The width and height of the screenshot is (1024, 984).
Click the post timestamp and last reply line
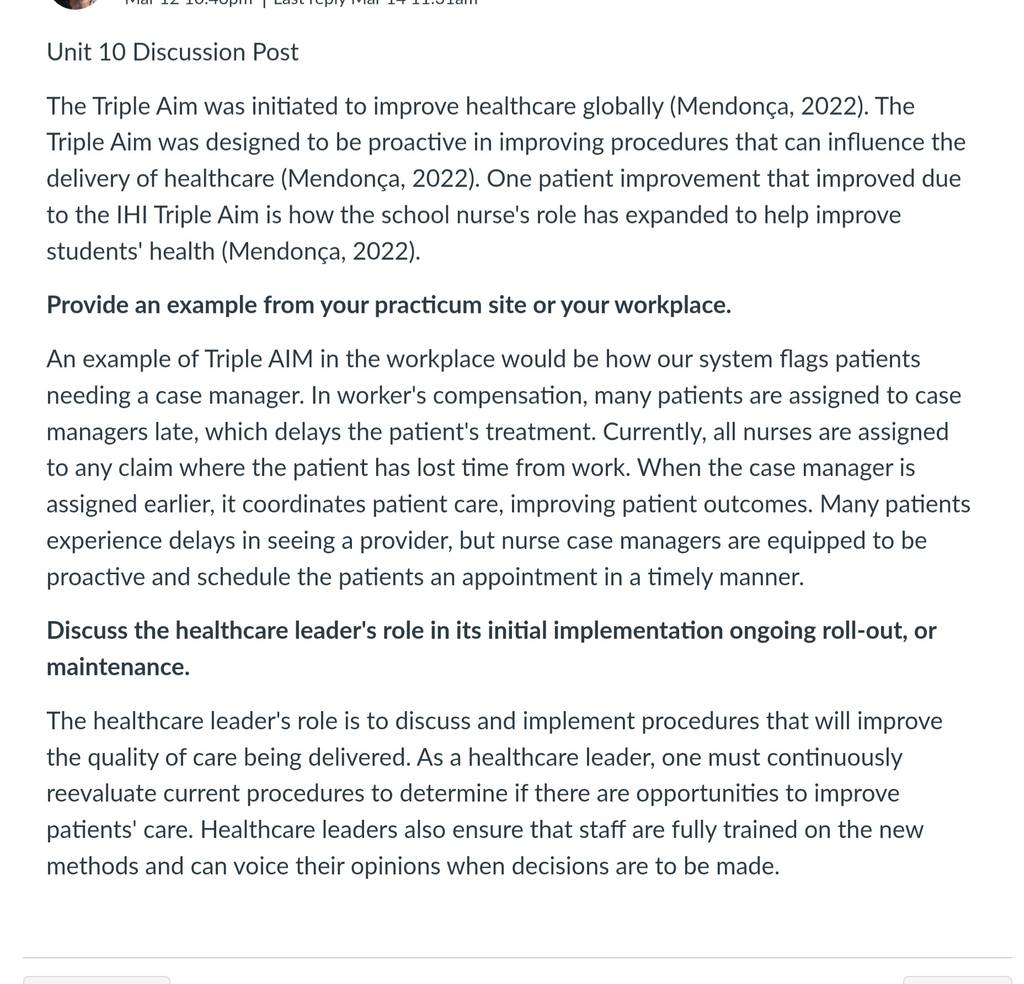click(301, 3)
